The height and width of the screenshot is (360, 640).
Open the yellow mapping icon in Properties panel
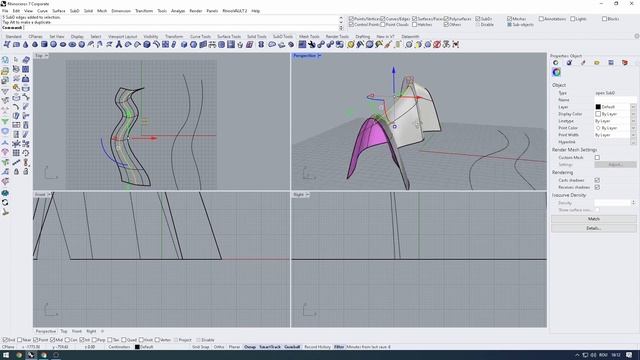pos(597,62)
